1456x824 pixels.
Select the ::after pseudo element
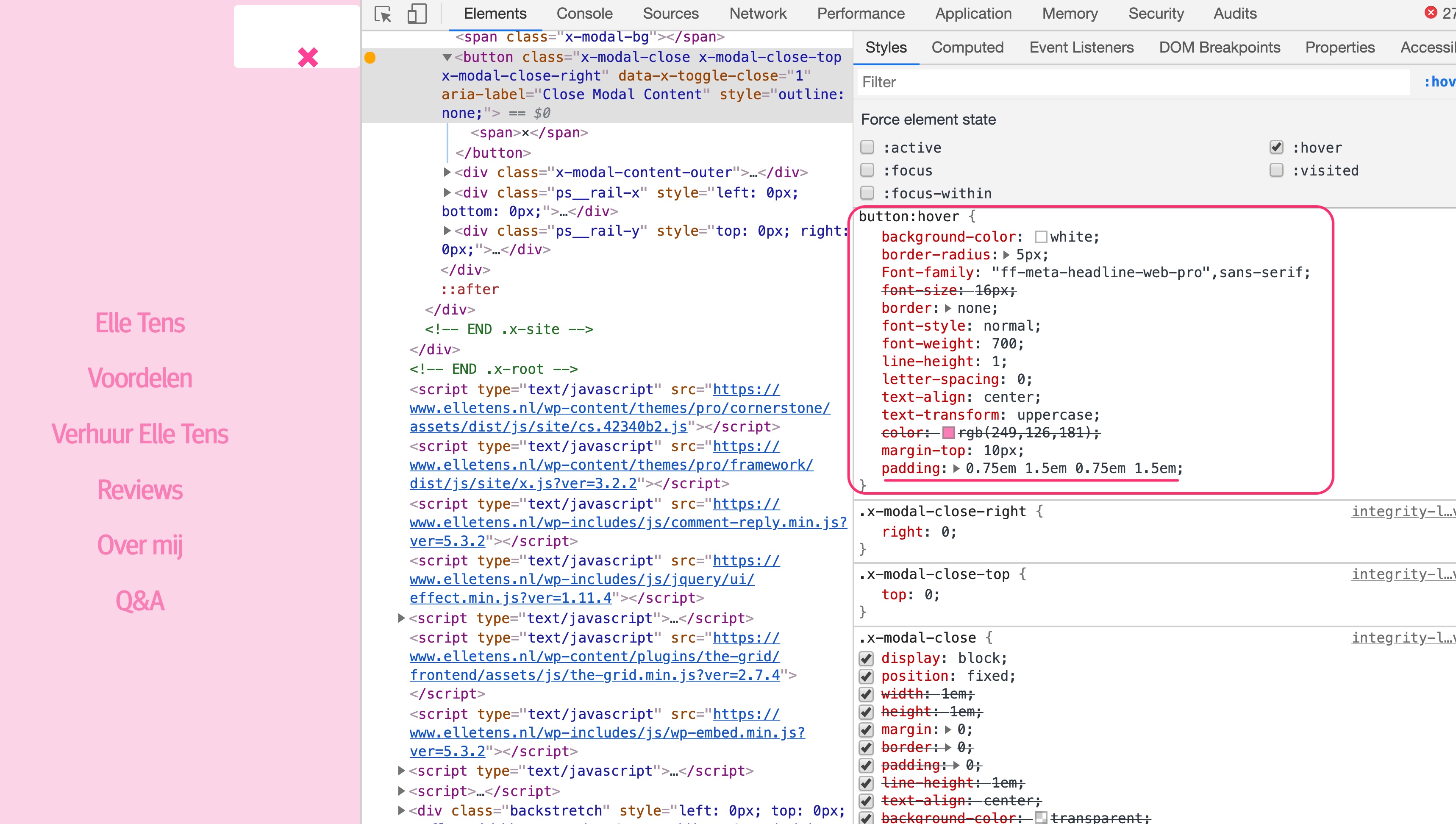click(470, 290)
